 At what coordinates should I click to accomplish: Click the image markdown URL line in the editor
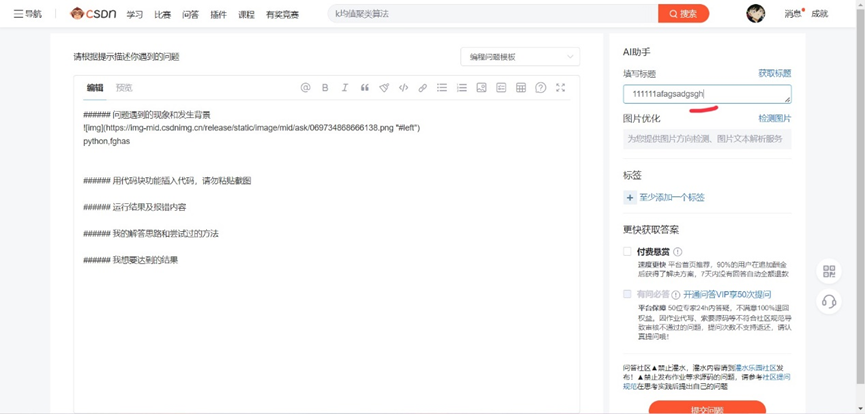pyautogui.click(x=252, y=128)
